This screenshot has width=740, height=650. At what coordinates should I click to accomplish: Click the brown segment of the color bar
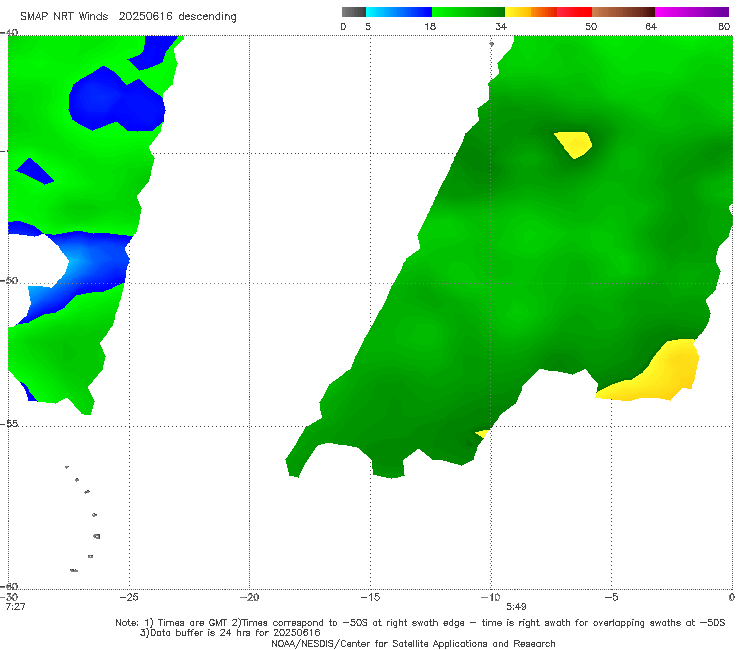tap(623, 12)
